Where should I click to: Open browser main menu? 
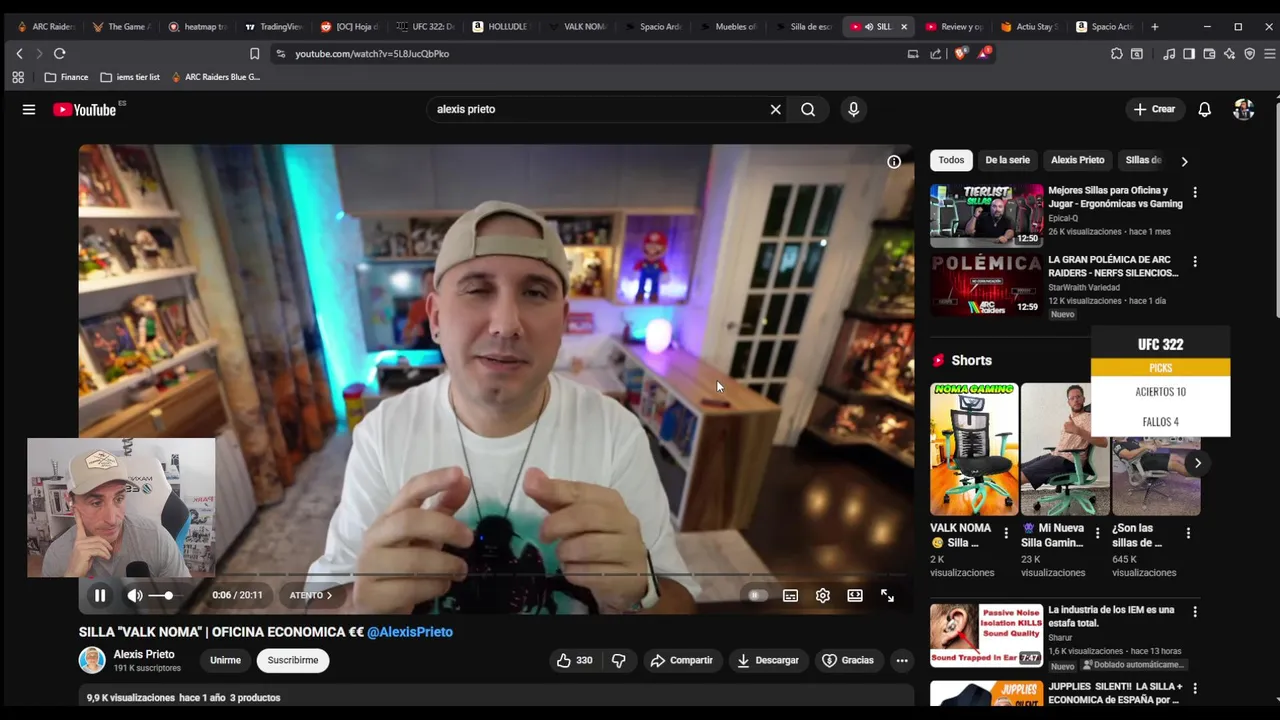click(1269, 54)
